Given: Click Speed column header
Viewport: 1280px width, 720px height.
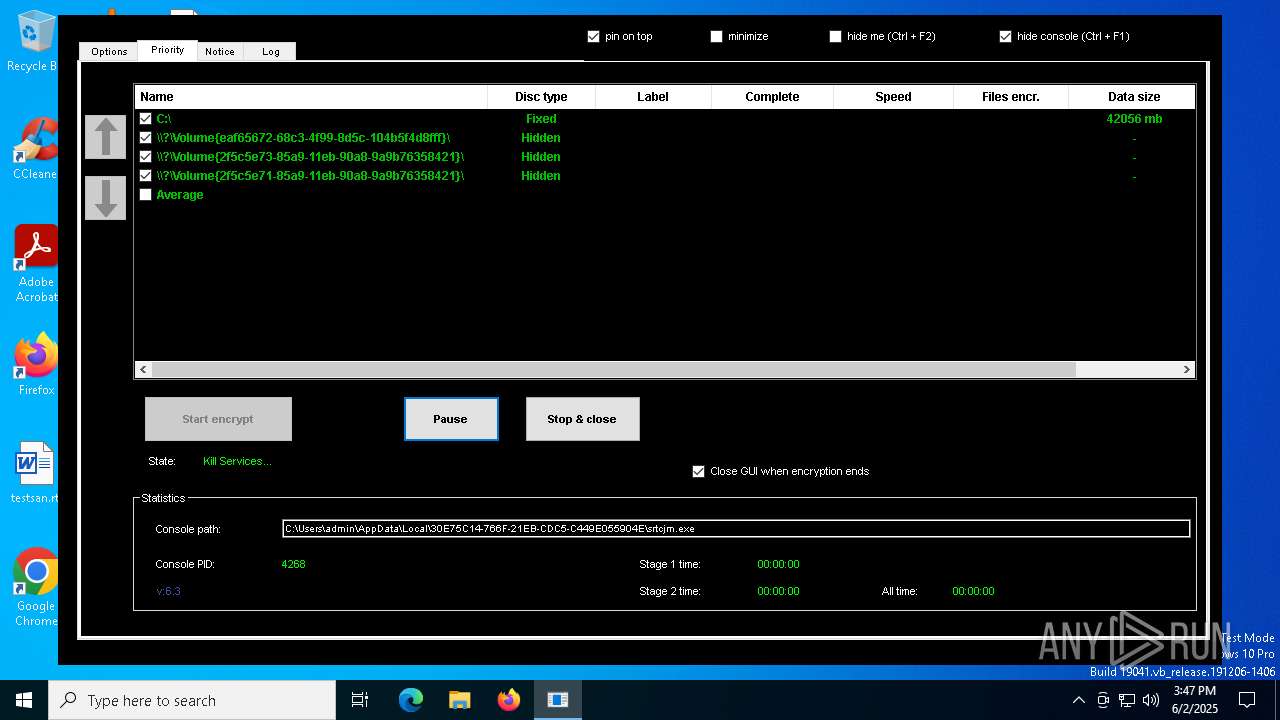Looking at the screenshot, I should pos(893,97).
